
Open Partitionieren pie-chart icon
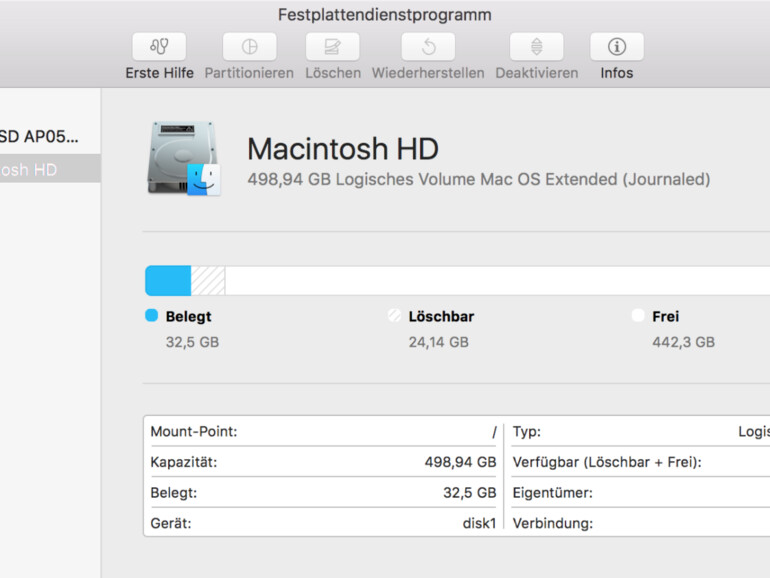249,47
